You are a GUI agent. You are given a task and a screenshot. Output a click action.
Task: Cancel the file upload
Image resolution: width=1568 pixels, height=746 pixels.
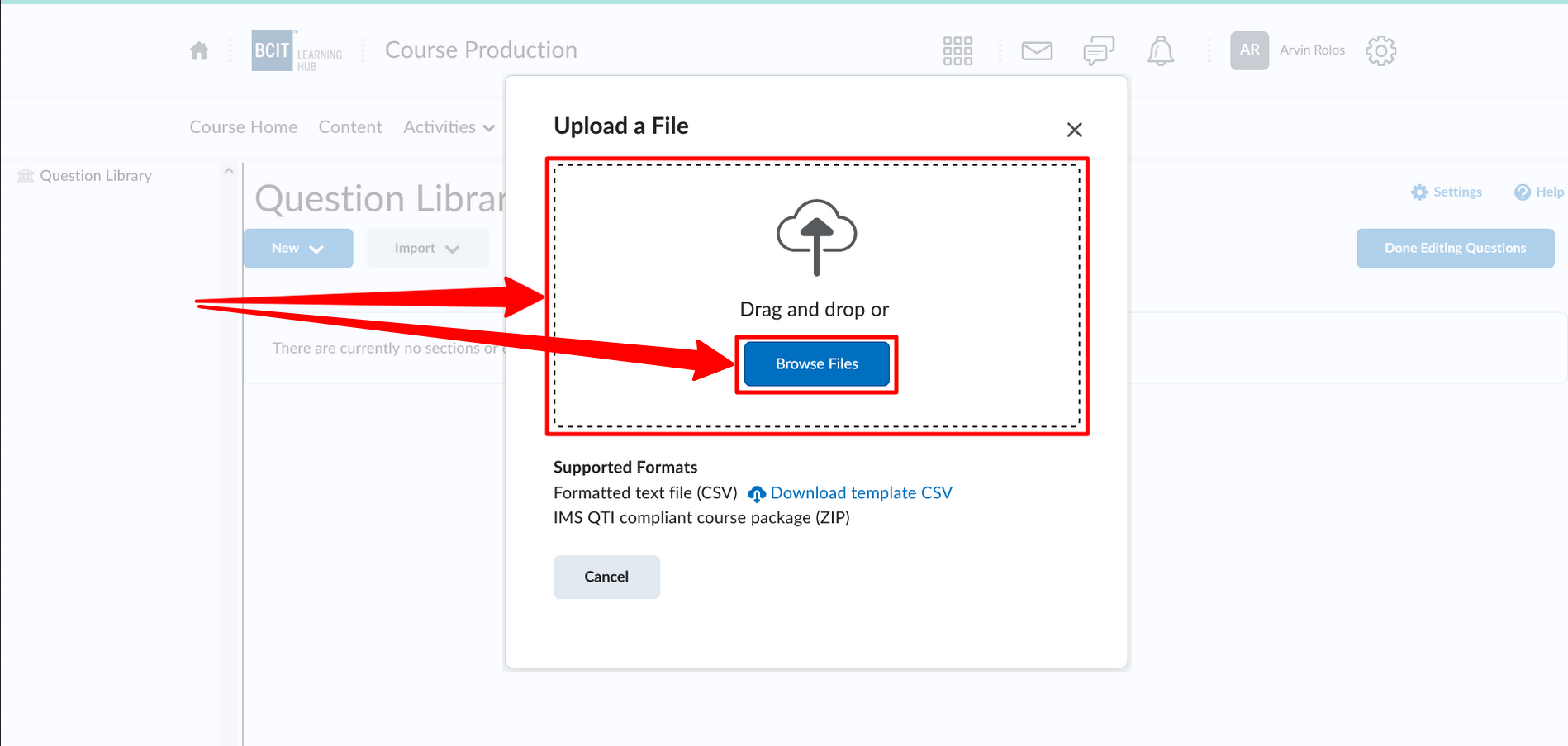(606, 577)
